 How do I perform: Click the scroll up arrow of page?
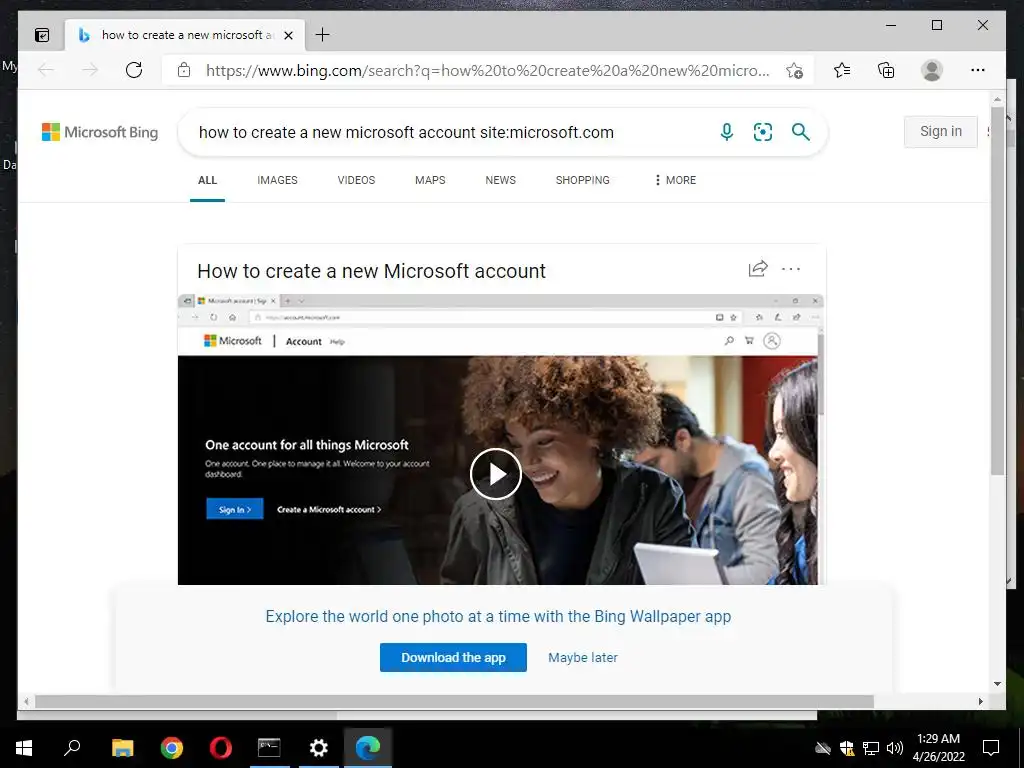coord(997,99)
